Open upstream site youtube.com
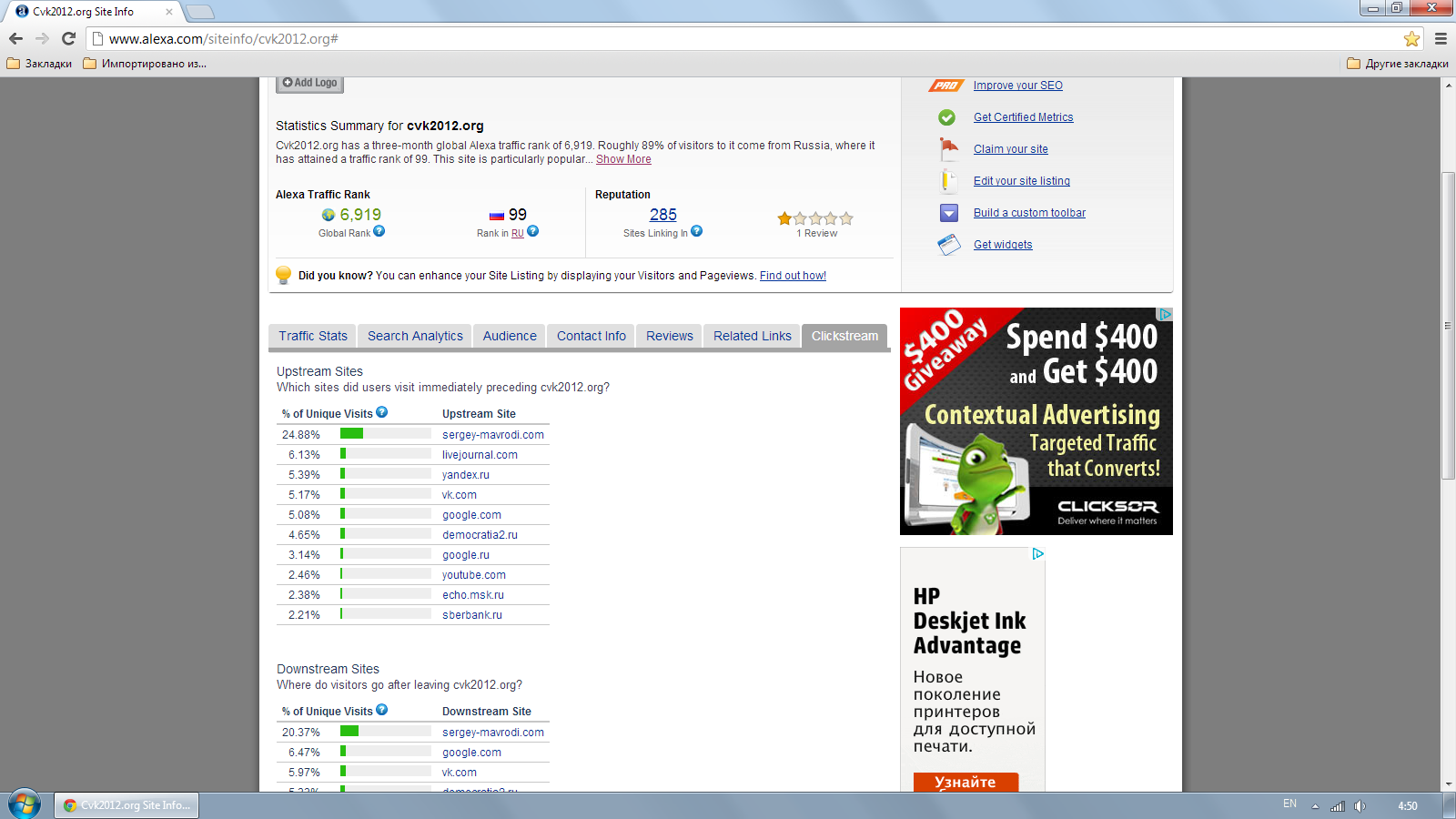This screenshot has width=1456, height=819. (x=474, y=575)
